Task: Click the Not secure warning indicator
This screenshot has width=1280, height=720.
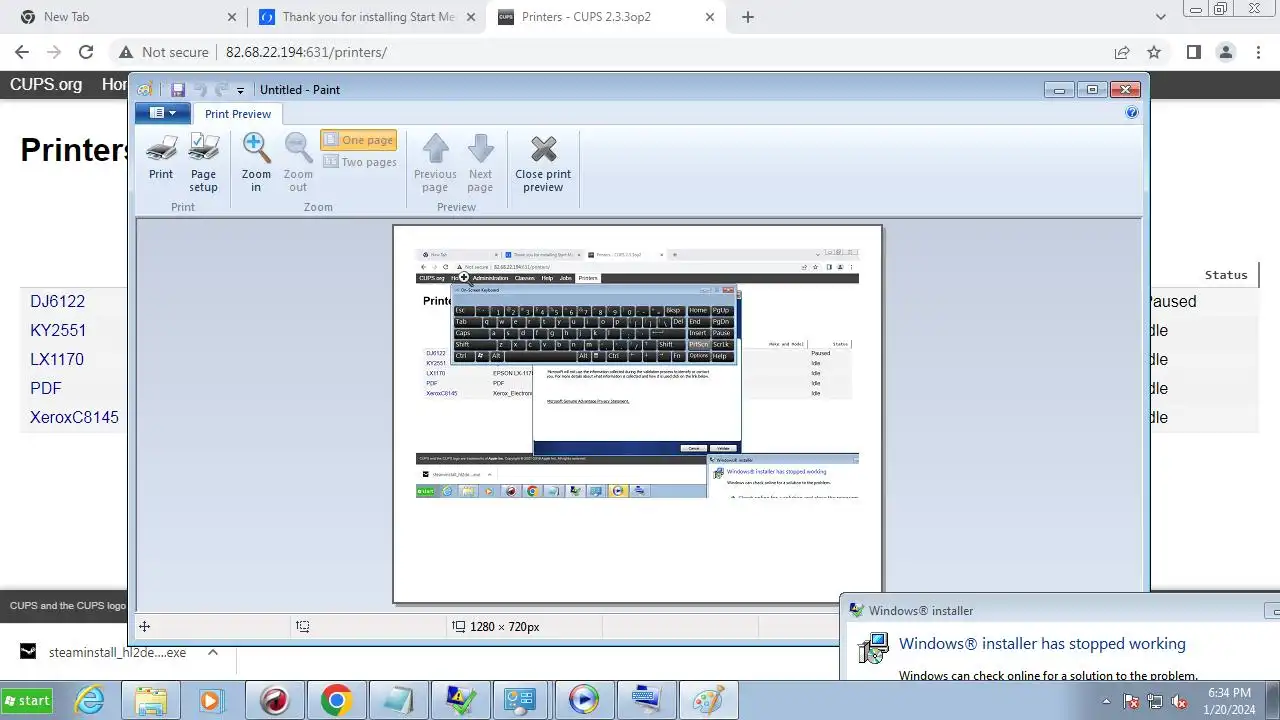Action: [x=164, y=52]
